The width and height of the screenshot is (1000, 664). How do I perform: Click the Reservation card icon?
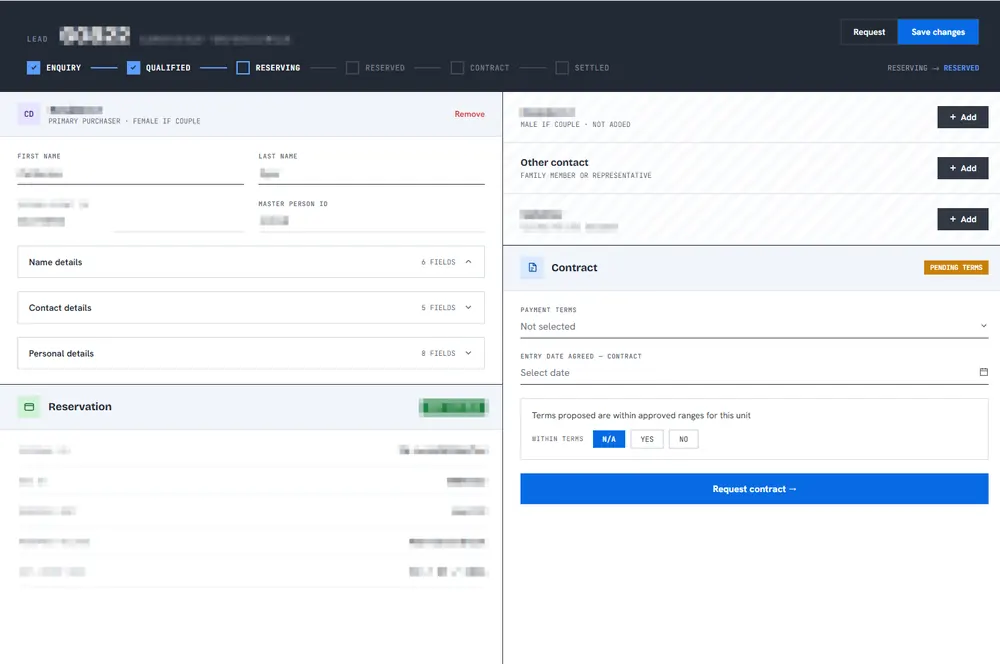click(29, 407)
